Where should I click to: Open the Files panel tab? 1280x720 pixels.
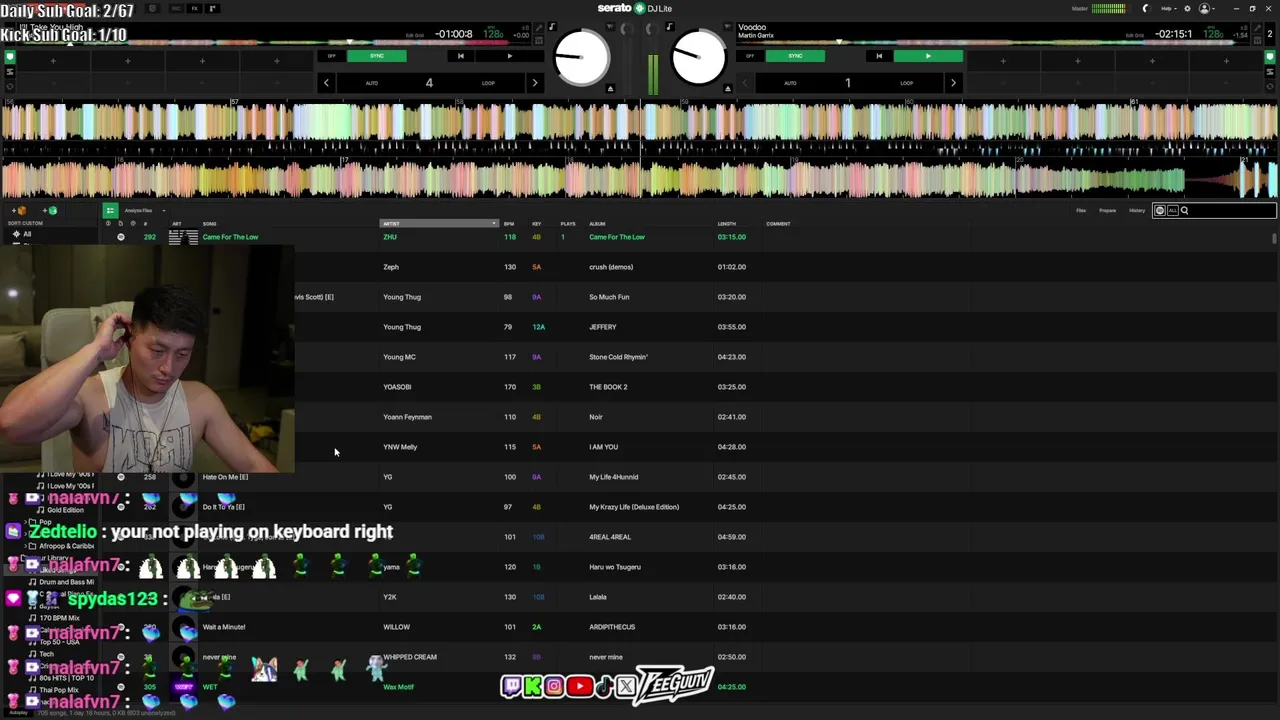1081,211
